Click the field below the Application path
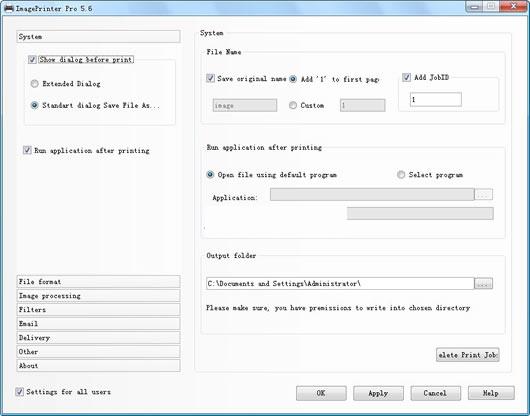This screenshot has height=416, width=530. (420, 213)
